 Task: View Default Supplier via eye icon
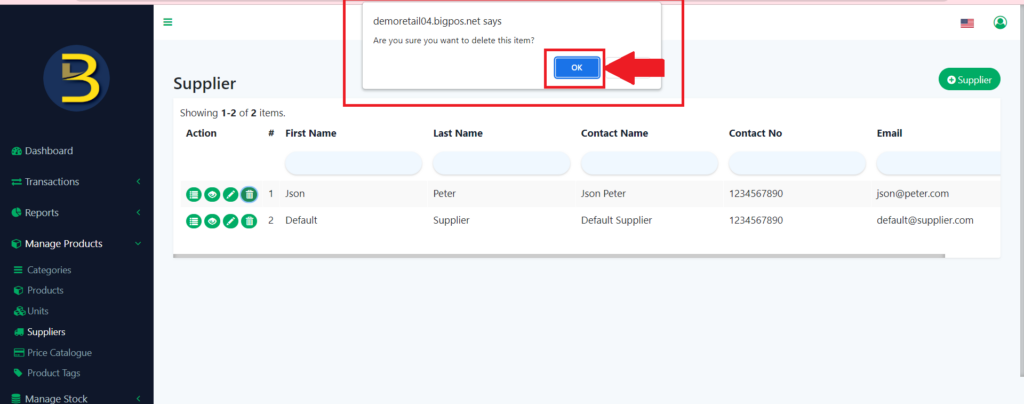[212, 221]
